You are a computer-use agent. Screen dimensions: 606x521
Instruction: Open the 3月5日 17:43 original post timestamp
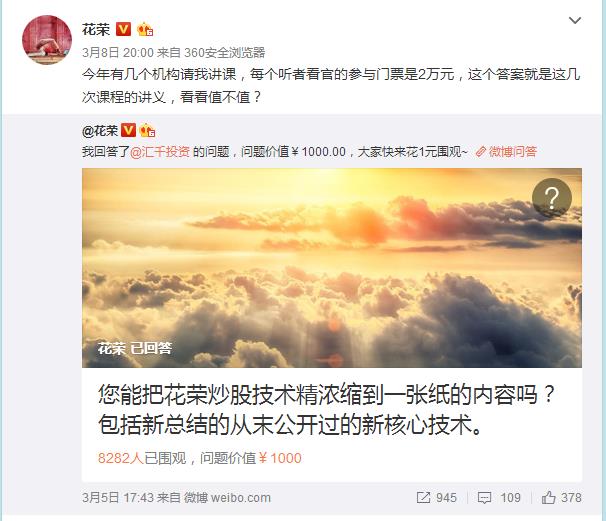point(117,497)
